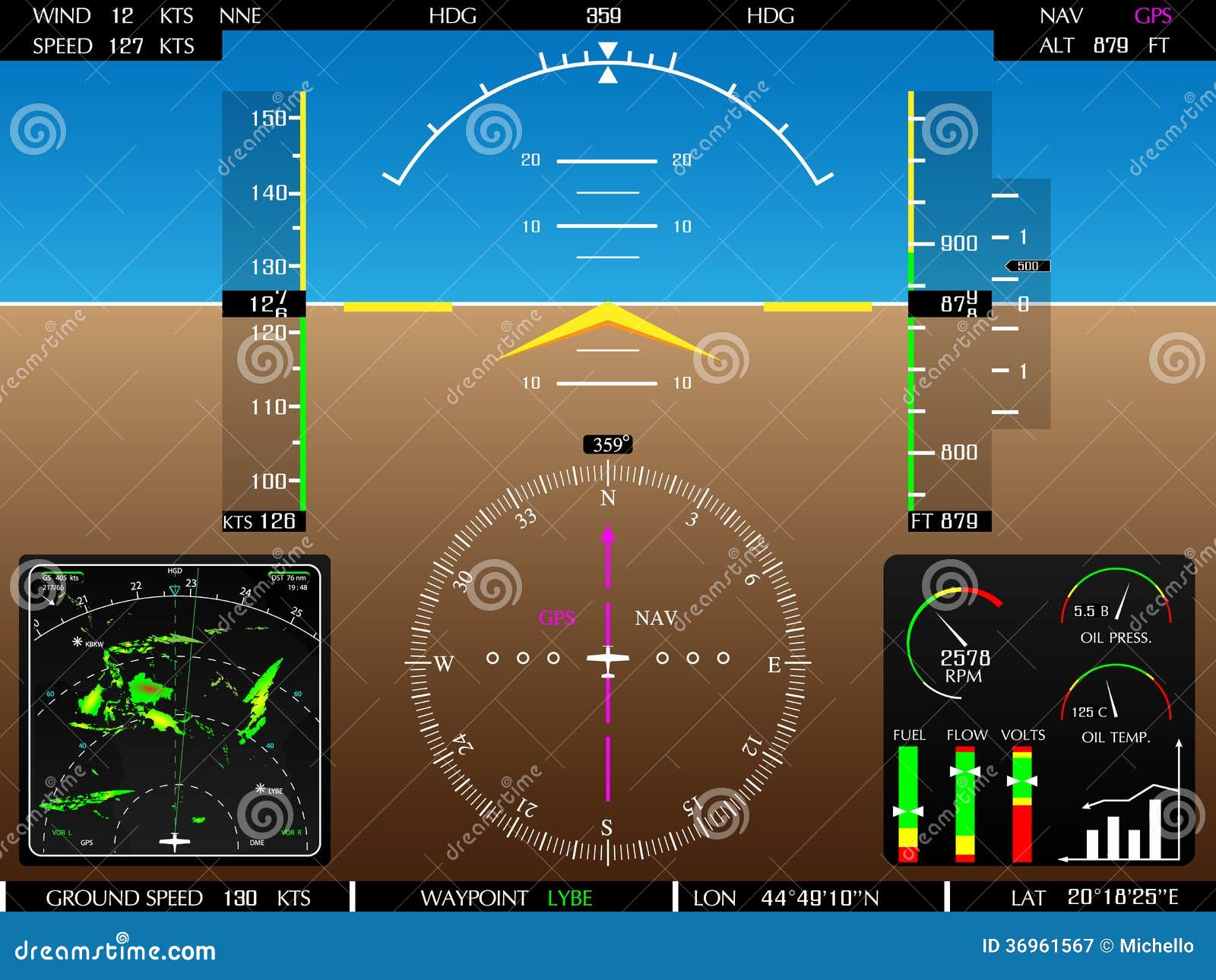The height and width of the screenshot is (980, 1216).
Task: Click the ALT 879 FT readout at top
Action: click(1104, 46)
